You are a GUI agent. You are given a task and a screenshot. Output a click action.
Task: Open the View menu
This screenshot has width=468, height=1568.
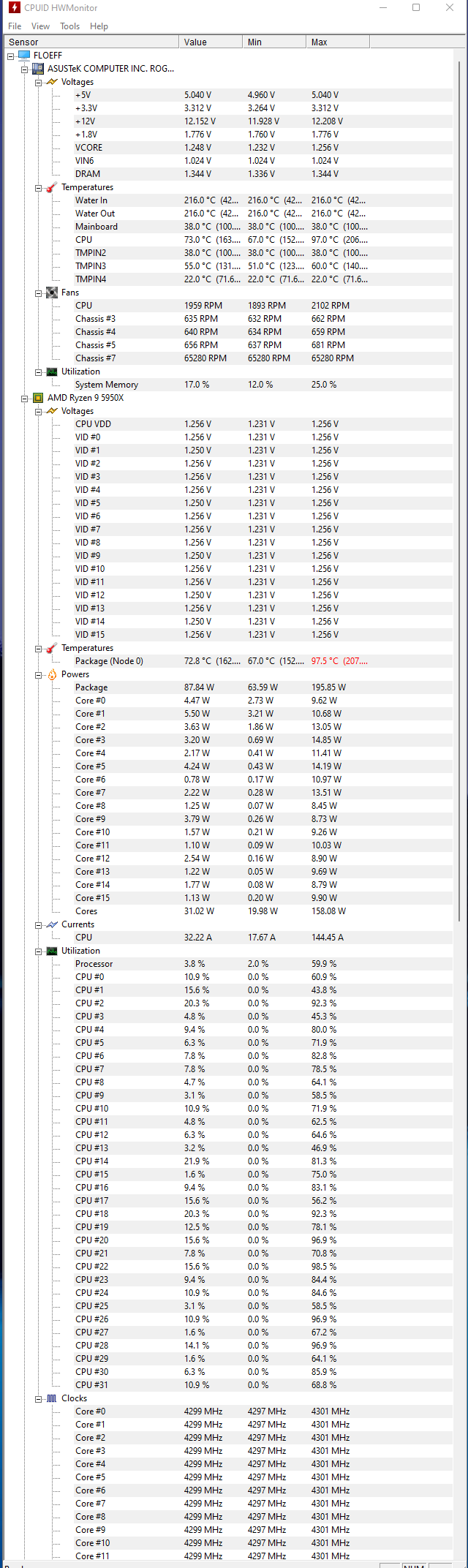tap(40, 26)
